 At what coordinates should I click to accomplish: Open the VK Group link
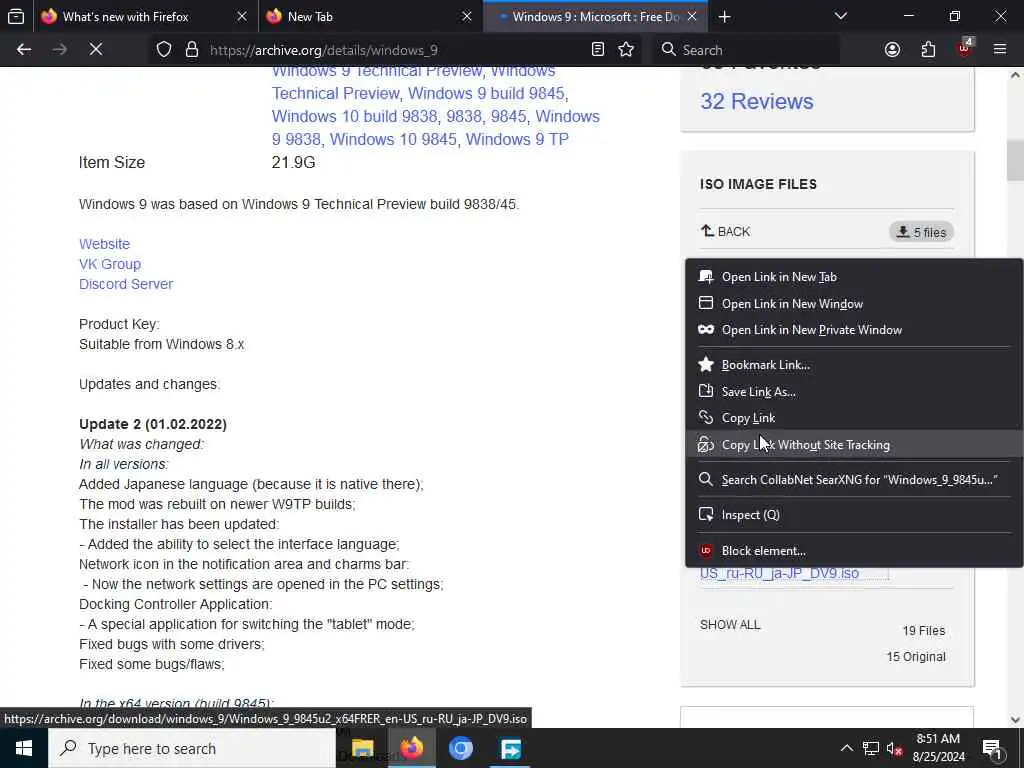pos(110,264)
